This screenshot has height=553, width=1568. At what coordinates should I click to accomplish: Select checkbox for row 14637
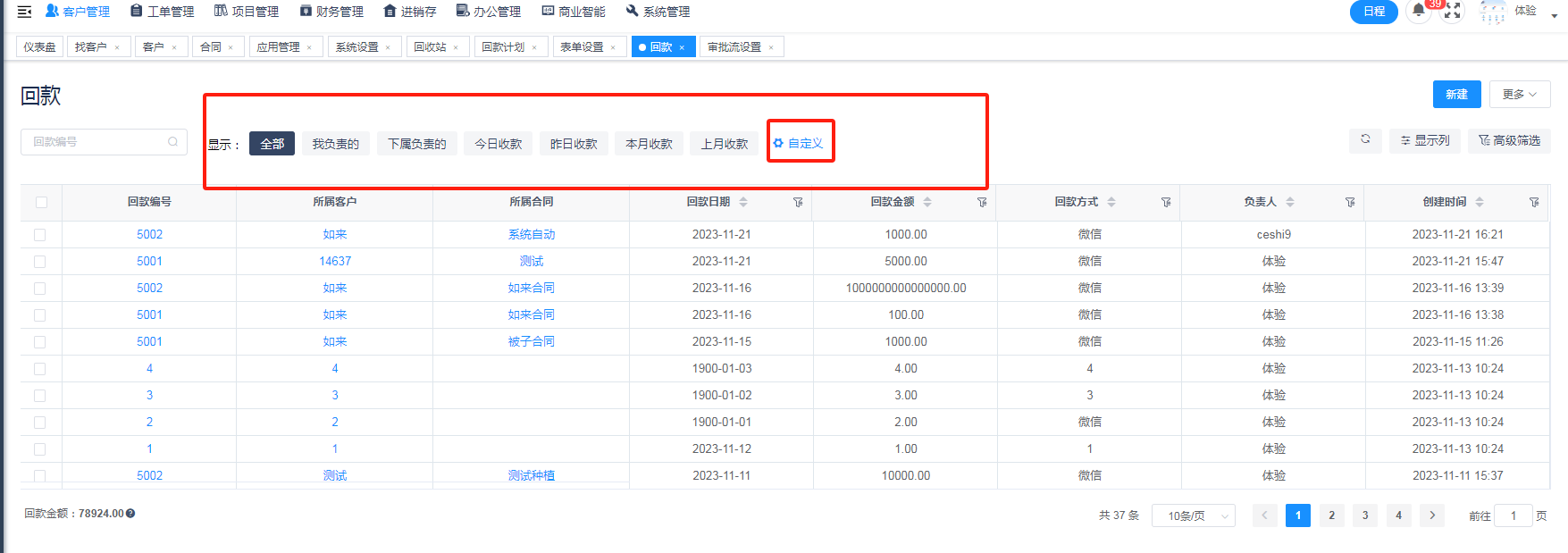pyautogui.click(x=39, y=262)
